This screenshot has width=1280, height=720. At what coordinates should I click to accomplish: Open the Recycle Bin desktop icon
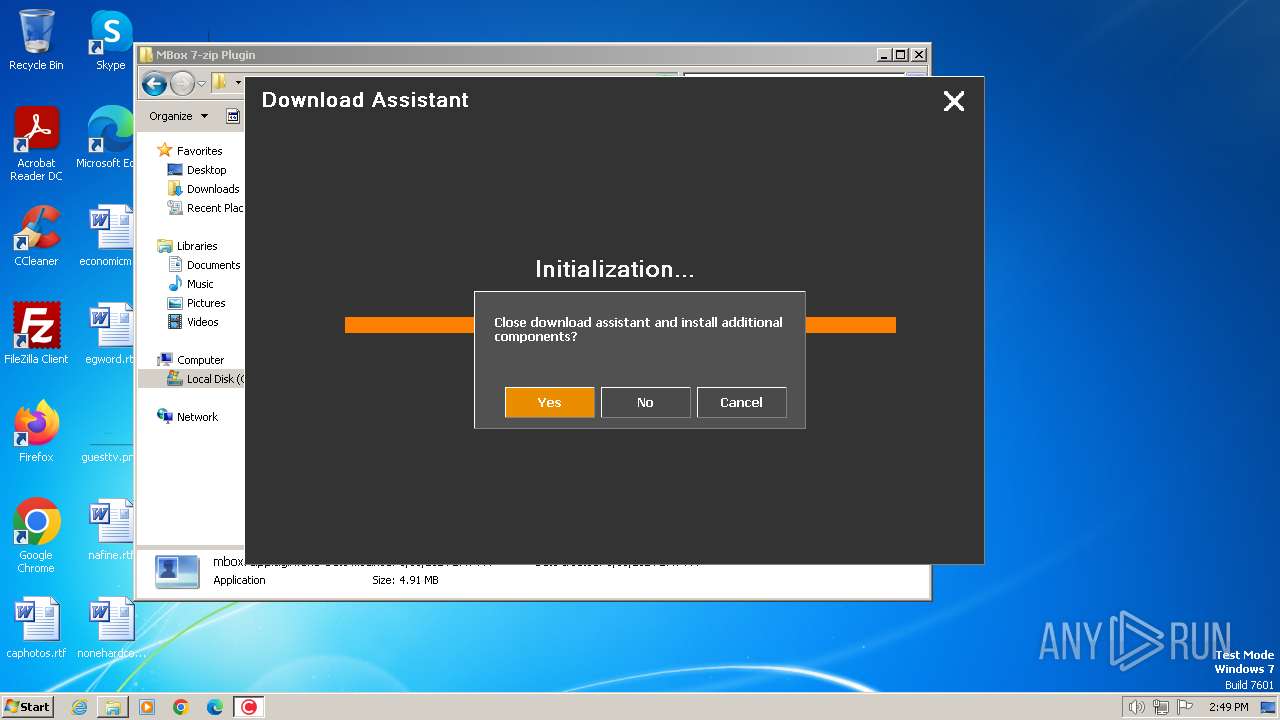(36, 40)
